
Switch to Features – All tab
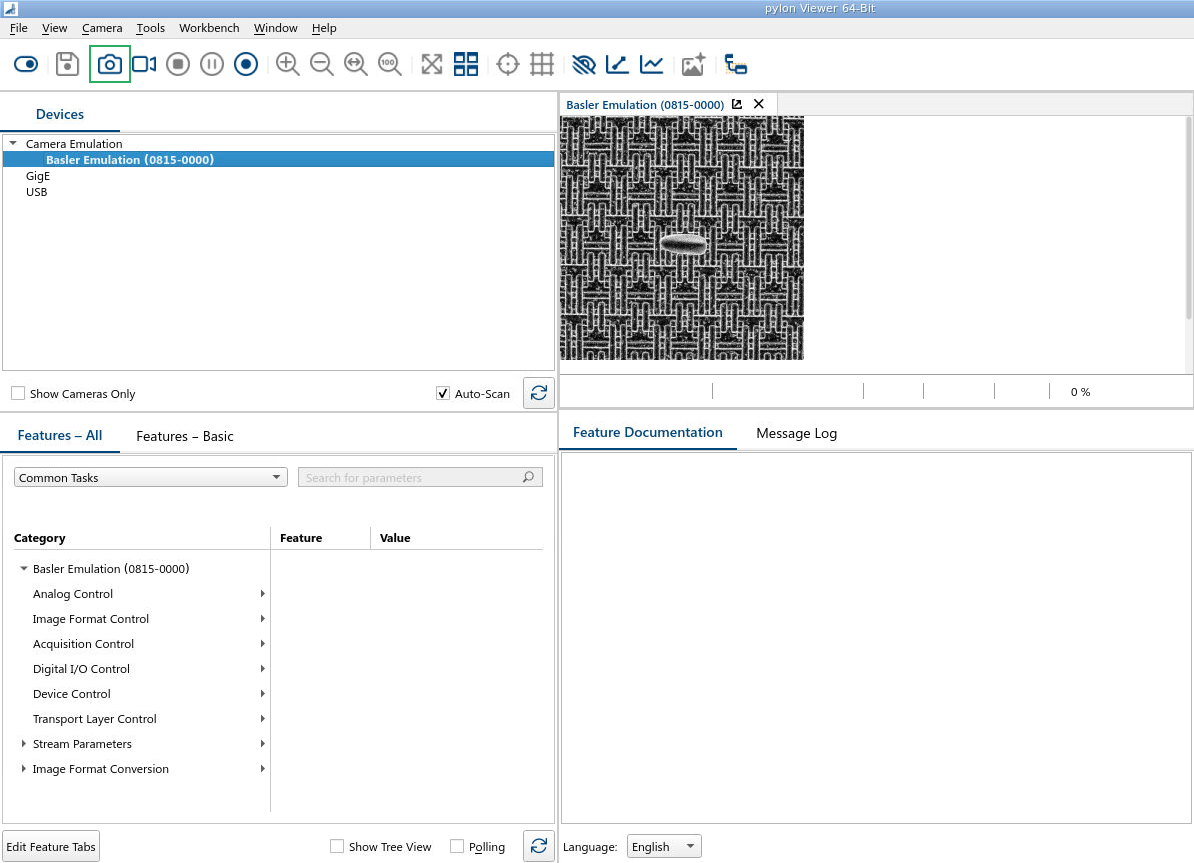point(60,436)
